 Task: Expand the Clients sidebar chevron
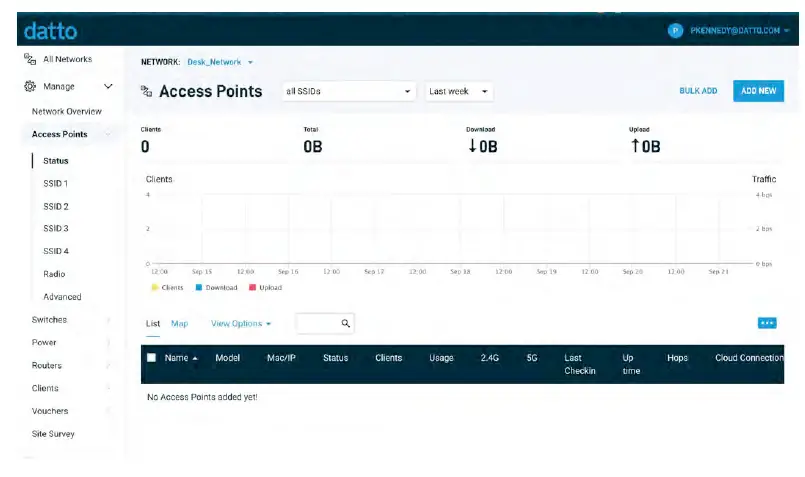(x=108, y=388)
